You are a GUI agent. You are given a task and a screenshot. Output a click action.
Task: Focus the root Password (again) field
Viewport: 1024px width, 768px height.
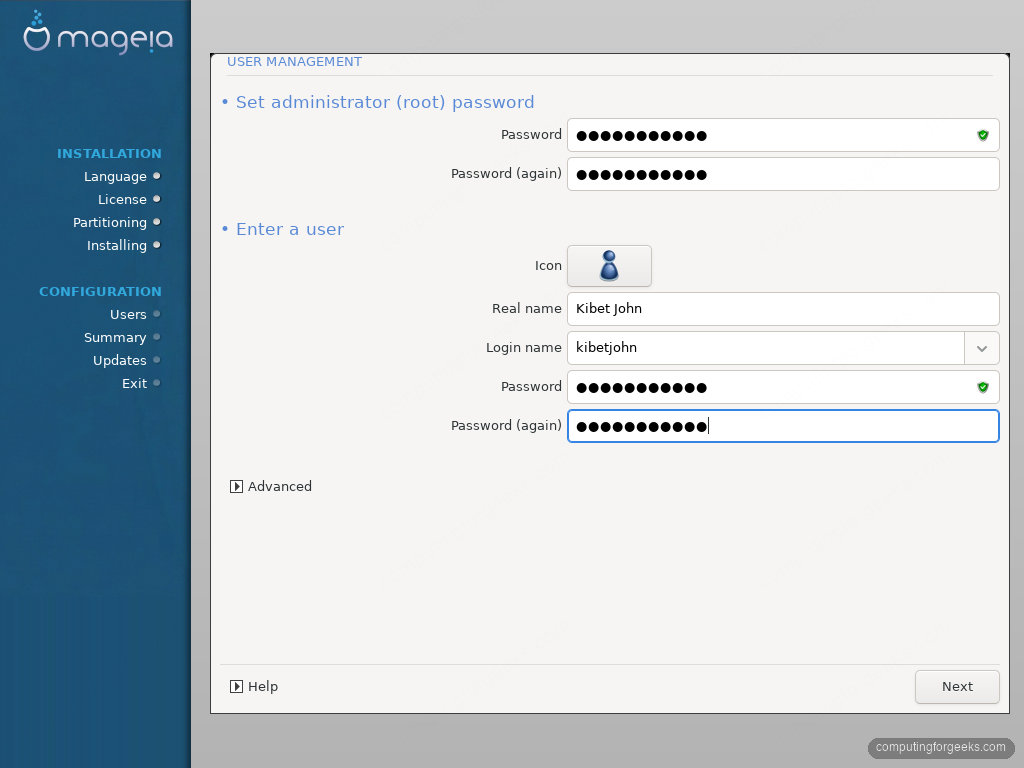coord(783,174)
